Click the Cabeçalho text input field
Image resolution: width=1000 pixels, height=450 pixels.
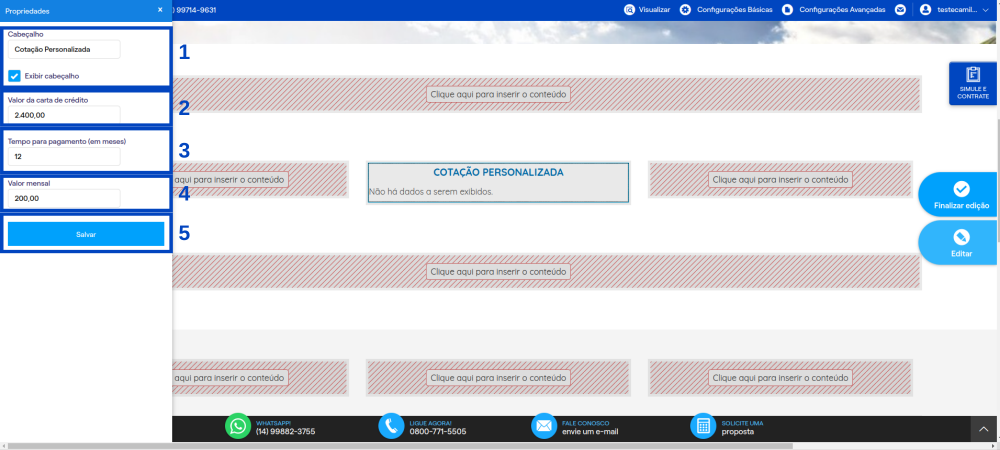pos(64,49)
